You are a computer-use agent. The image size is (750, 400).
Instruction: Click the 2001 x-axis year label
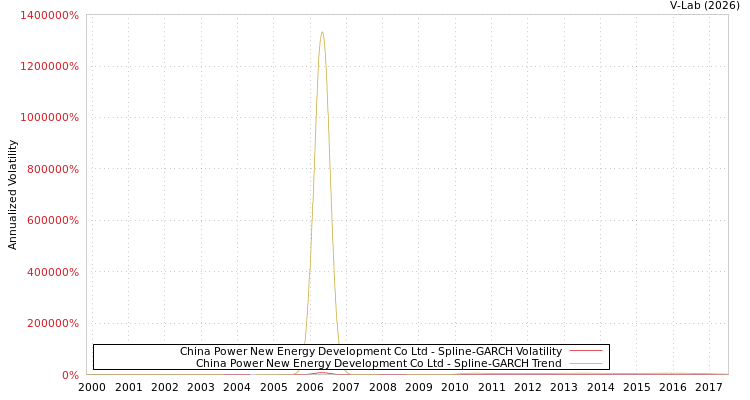[x=129, y=387]
